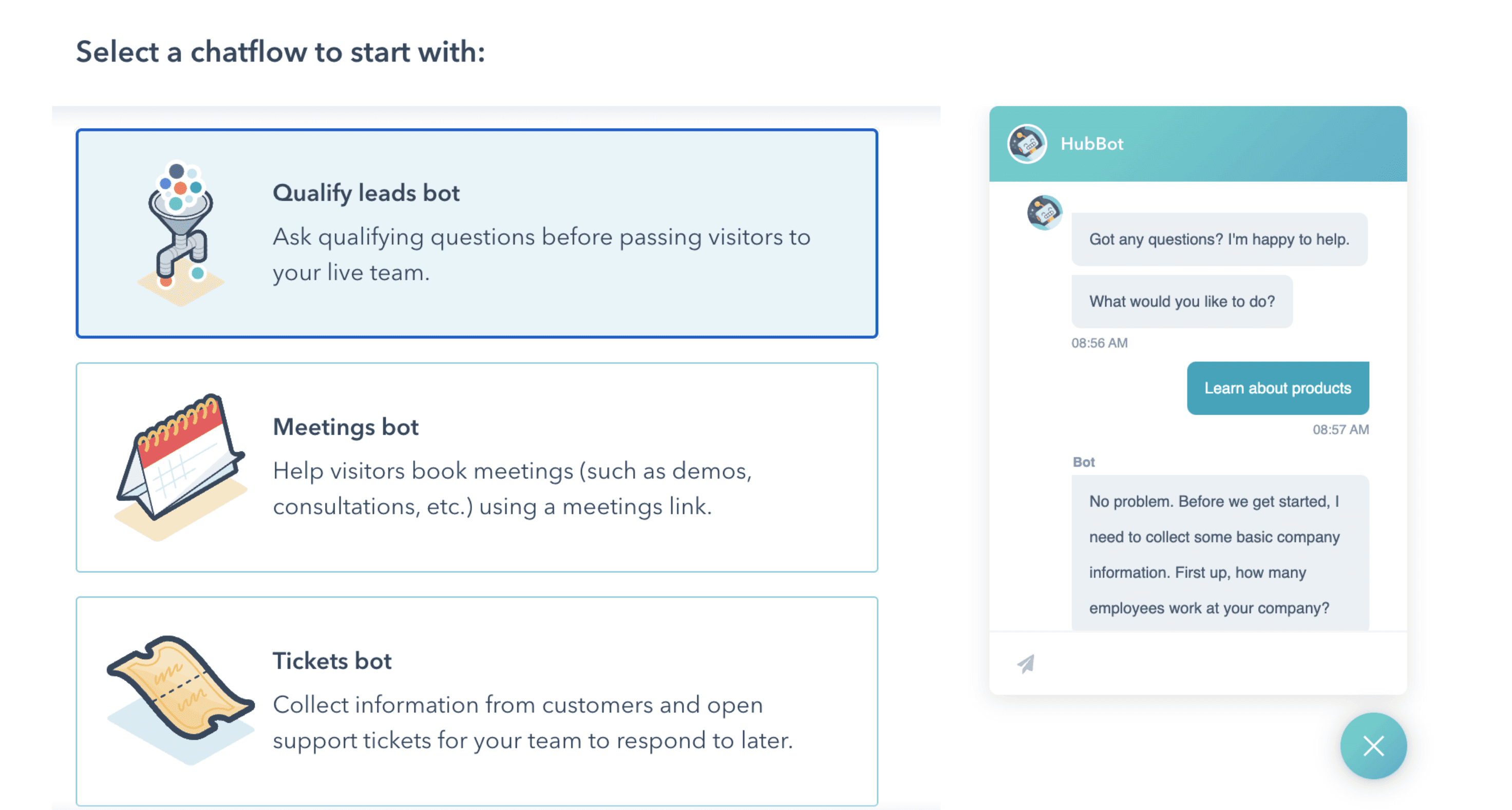Close the chat widget with the X button
The image size is (1512, 810).
1373,745
